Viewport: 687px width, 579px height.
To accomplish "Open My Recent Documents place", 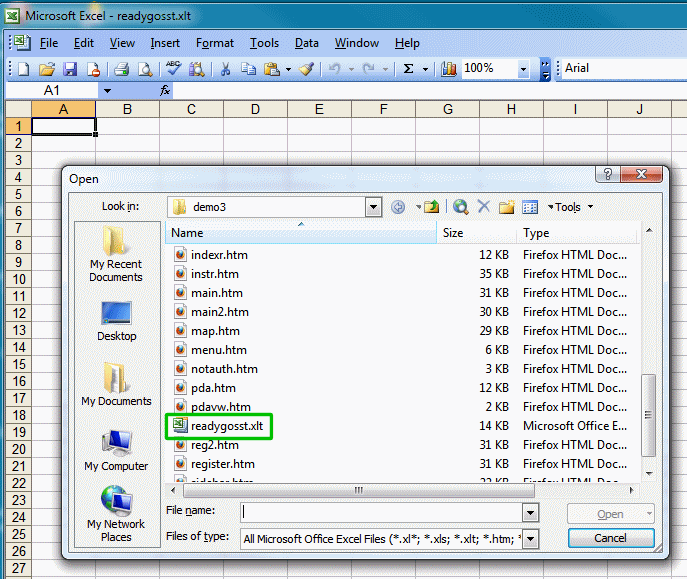I will (116, 255).
